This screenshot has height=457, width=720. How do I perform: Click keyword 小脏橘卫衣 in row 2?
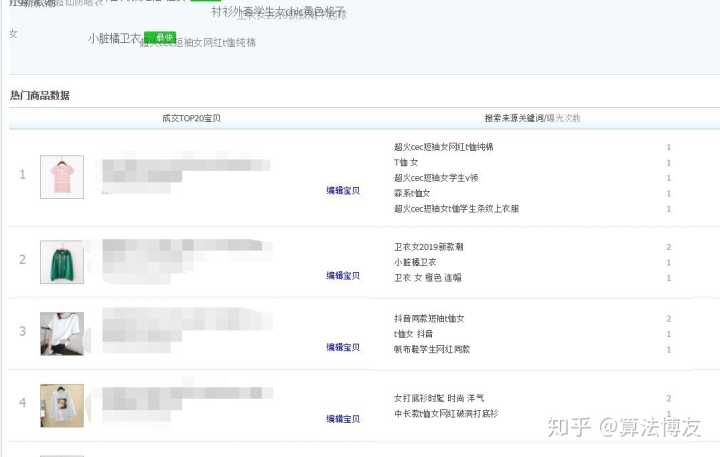(x=415, y=262)
